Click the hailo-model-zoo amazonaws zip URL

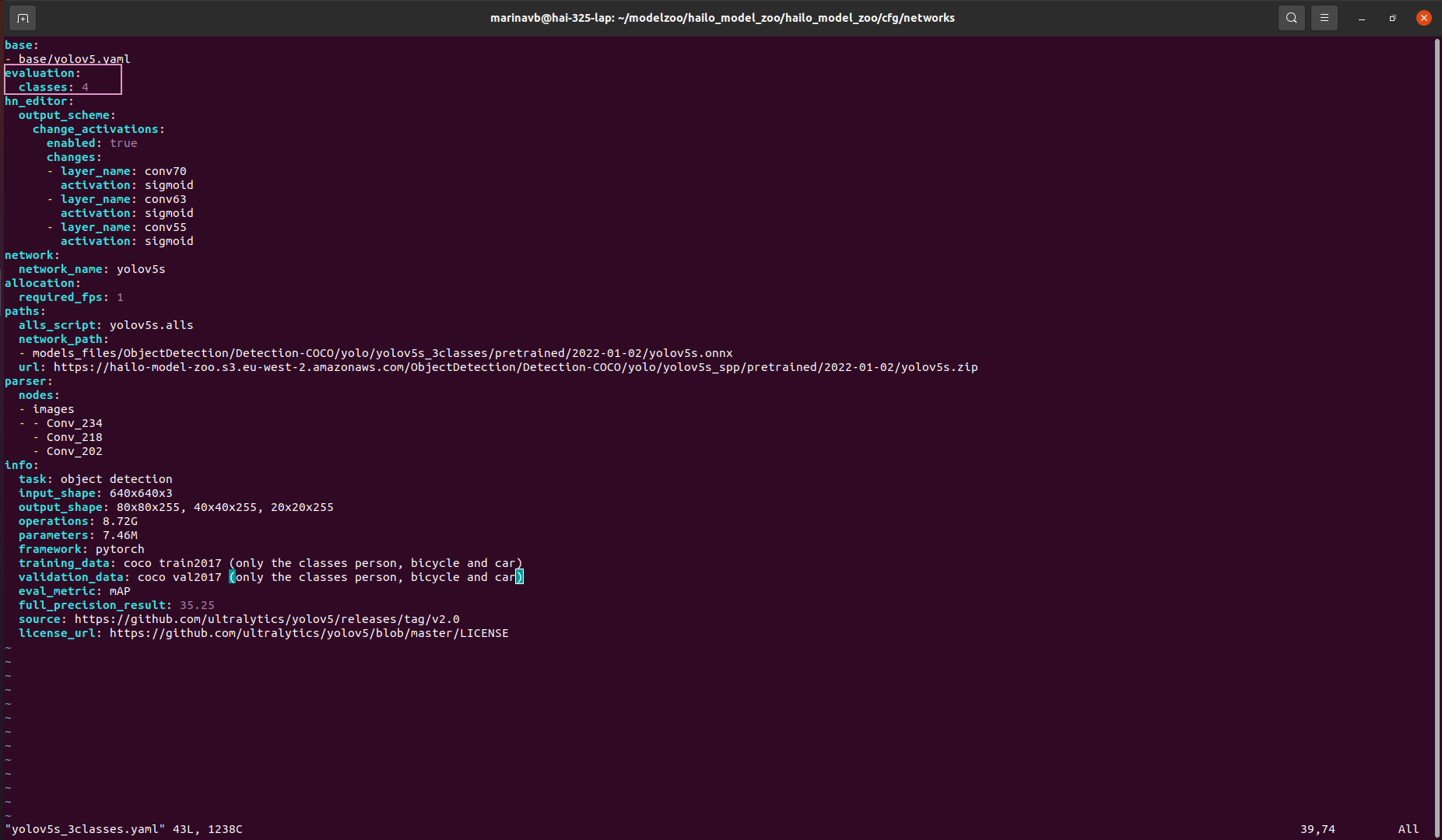point(515,367)
